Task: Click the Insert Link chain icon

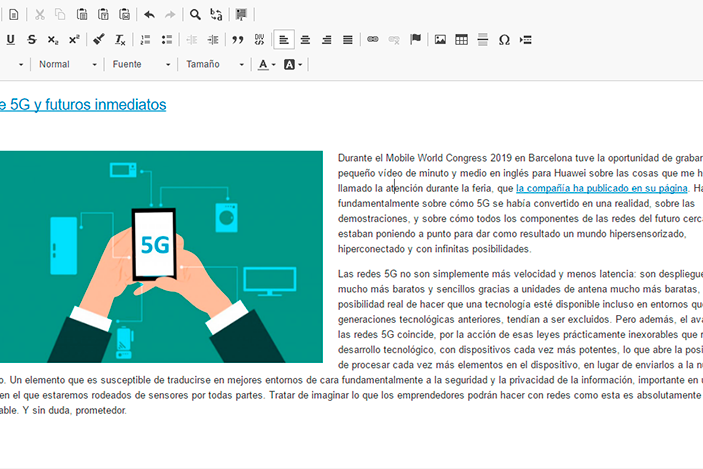Action: click(373, 40)
